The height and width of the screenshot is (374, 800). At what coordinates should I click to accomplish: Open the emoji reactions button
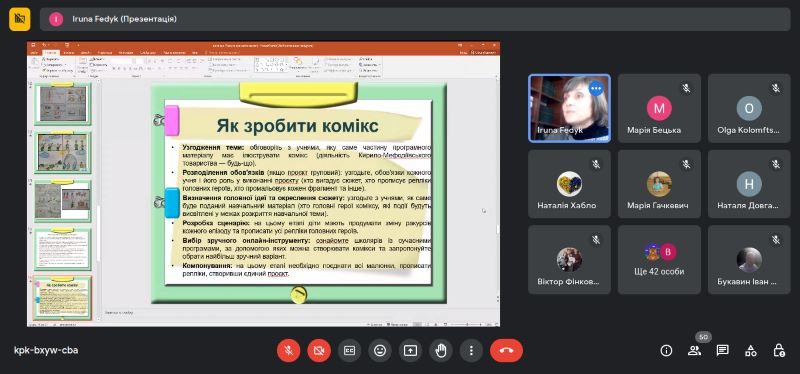380,351
